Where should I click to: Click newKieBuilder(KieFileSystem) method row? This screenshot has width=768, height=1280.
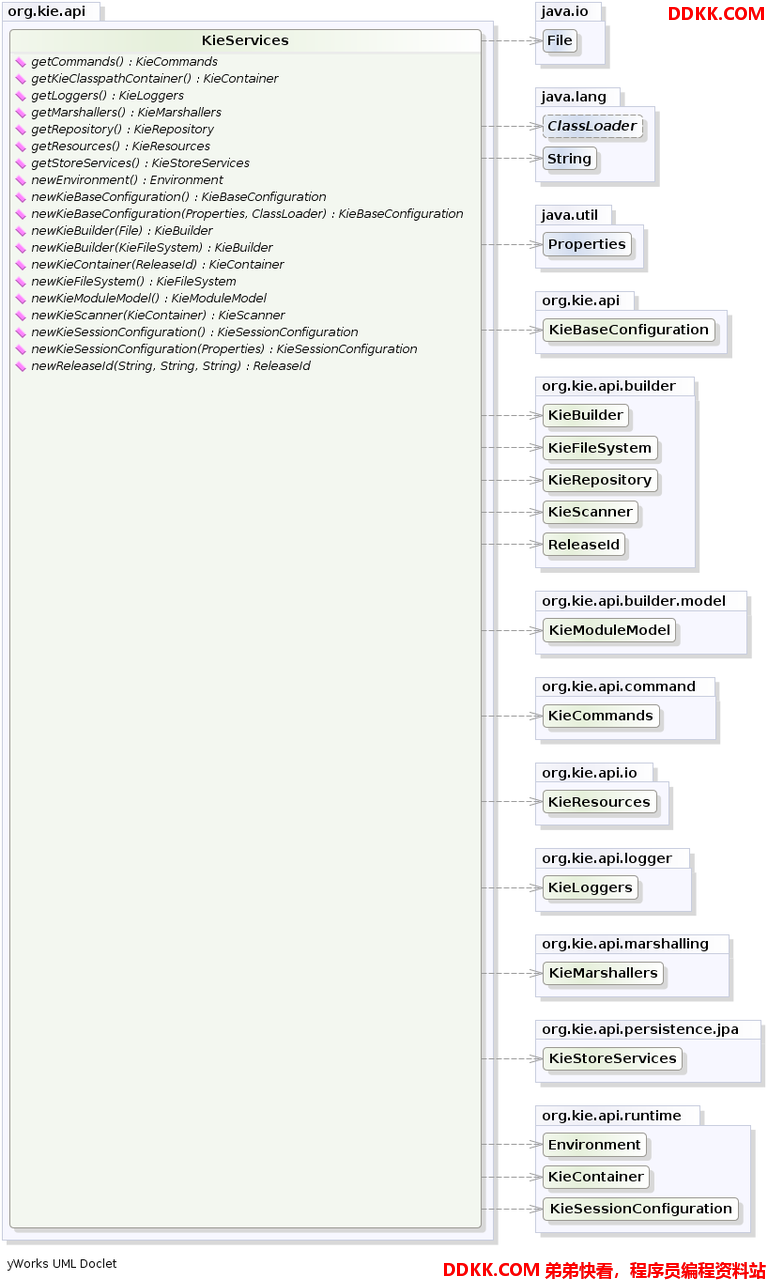[152, 248]
